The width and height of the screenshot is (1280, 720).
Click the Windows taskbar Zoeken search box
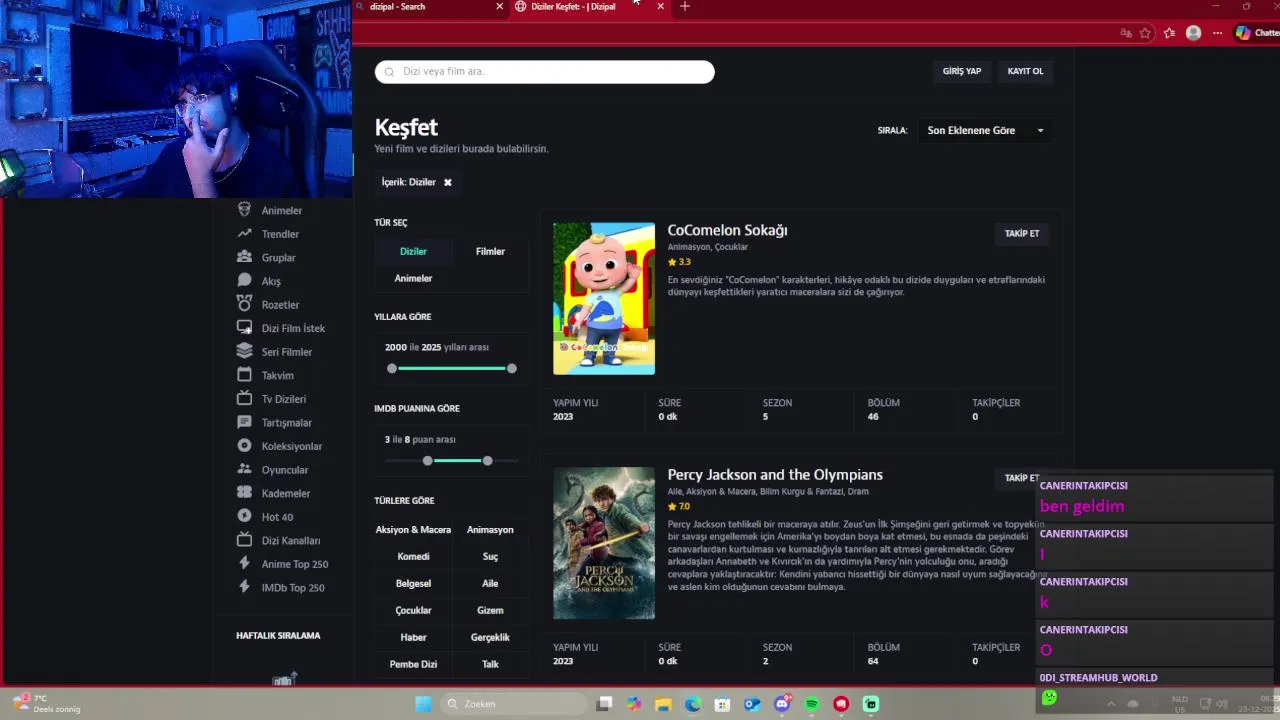pyautogui.click(x=514, y=704)
